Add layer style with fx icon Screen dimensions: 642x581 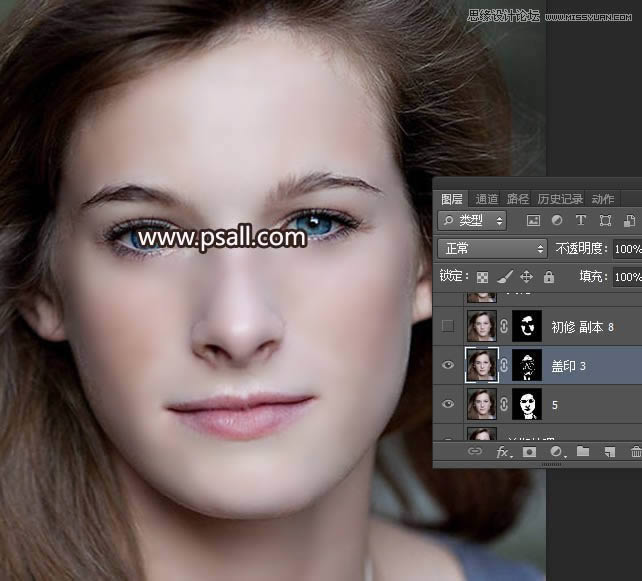[503, 452]
